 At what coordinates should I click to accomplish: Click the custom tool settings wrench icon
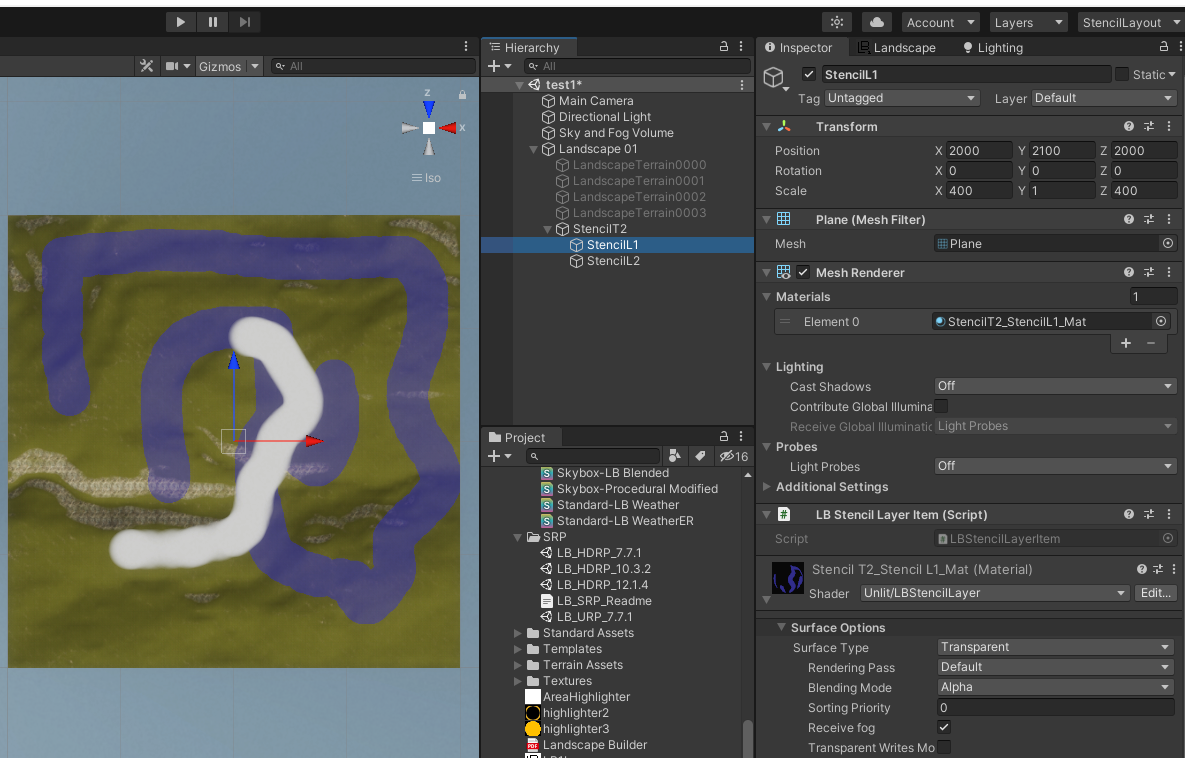(x=146, y=66)
